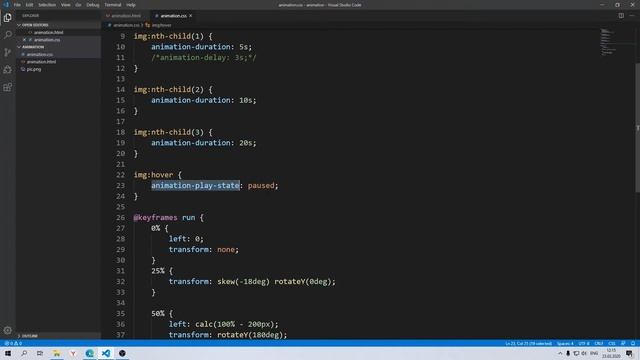Screen dimensions: 640x360
Task: Show hidden system tray icons
Action: [560, 353]
